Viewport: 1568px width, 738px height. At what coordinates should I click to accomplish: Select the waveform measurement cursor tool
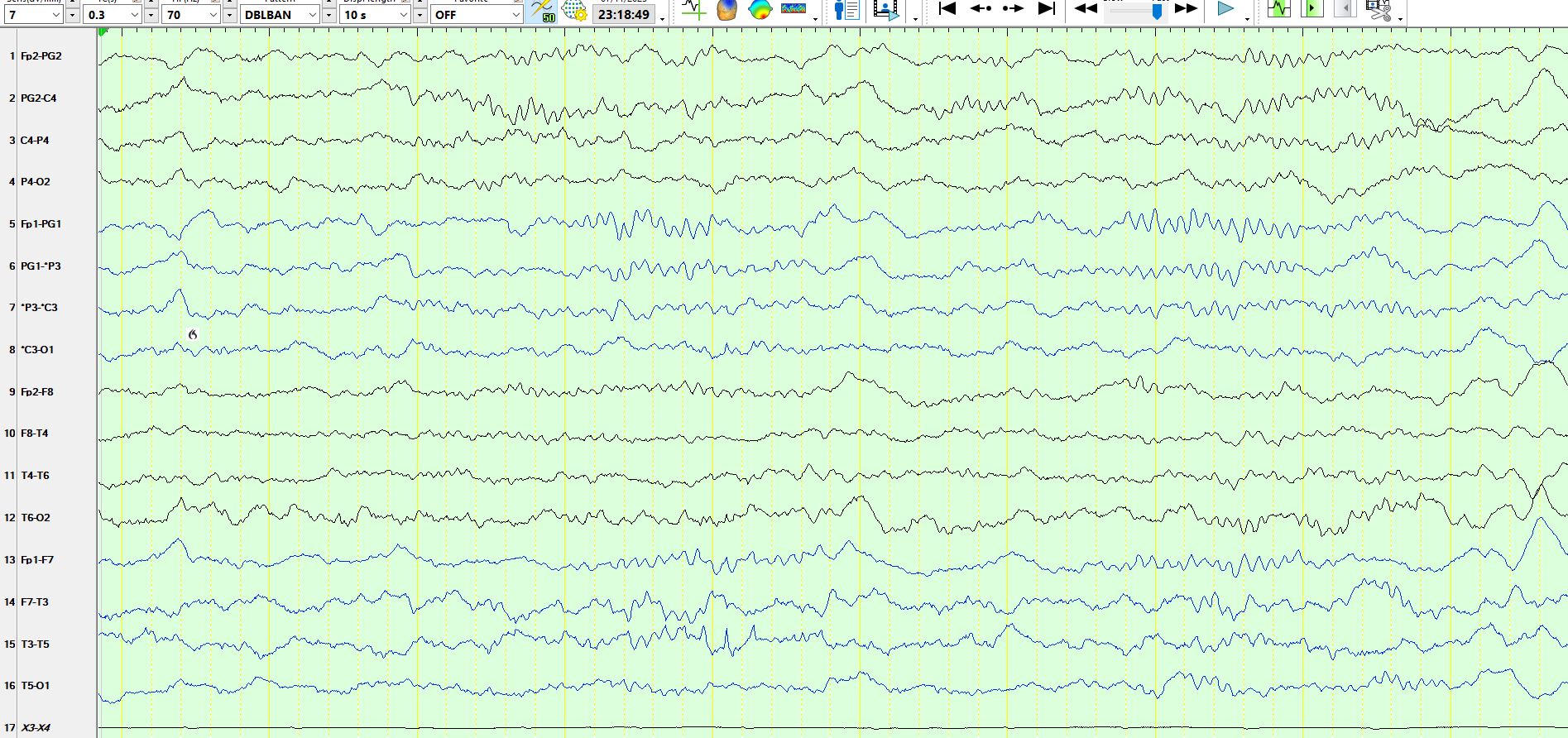(x=693, y=10)
